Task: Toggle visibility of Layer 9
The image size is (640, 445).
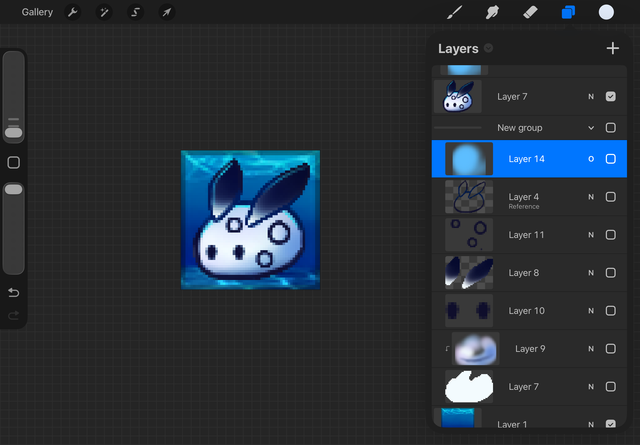Action: [x=611, y=349]
